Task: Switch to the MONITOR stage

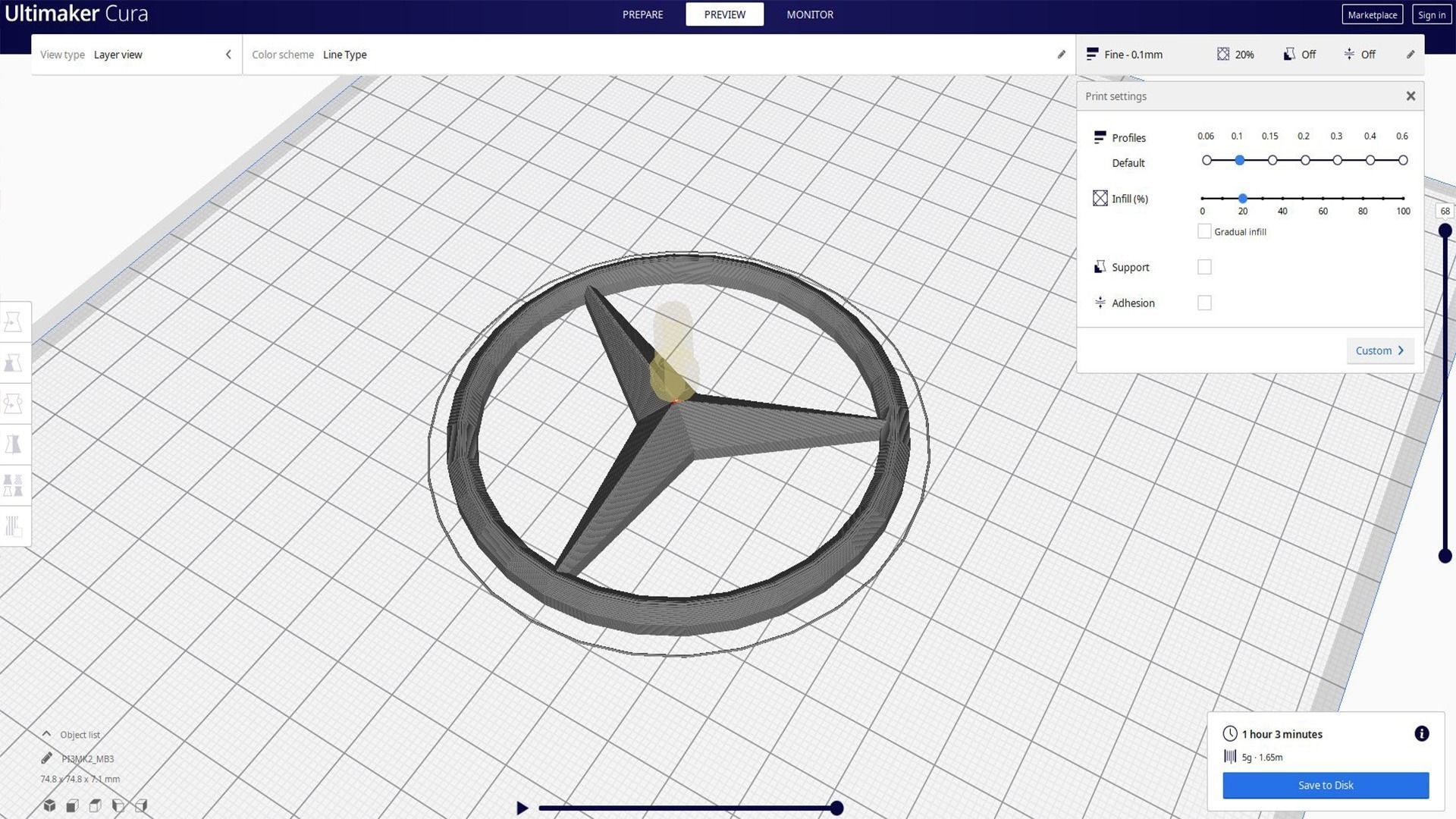Action: (x=810, y=14)
